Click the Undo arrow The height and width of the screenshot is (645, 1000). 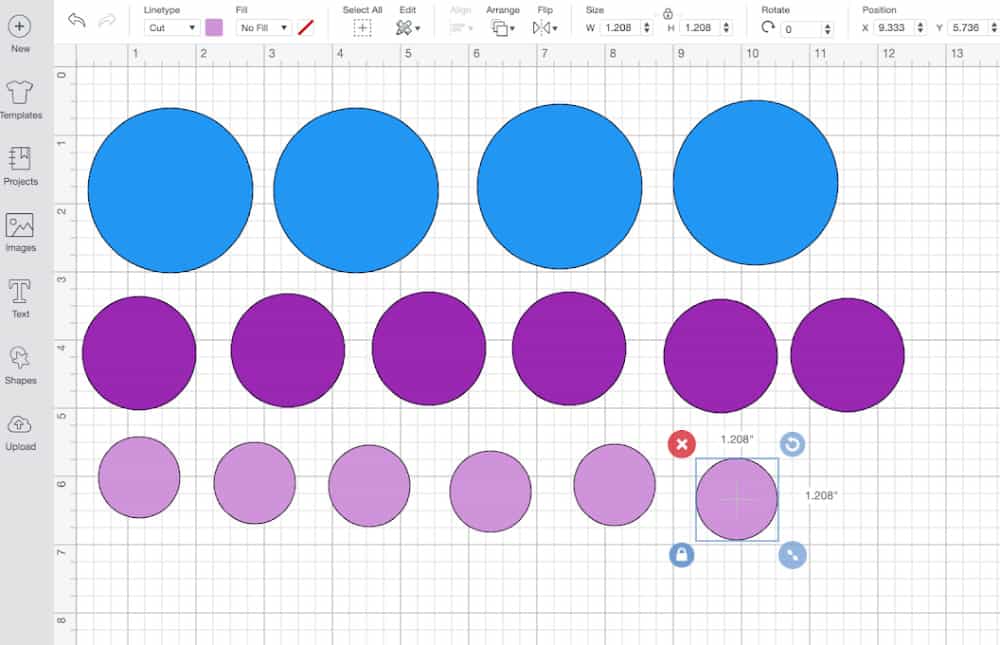point(77,20)
